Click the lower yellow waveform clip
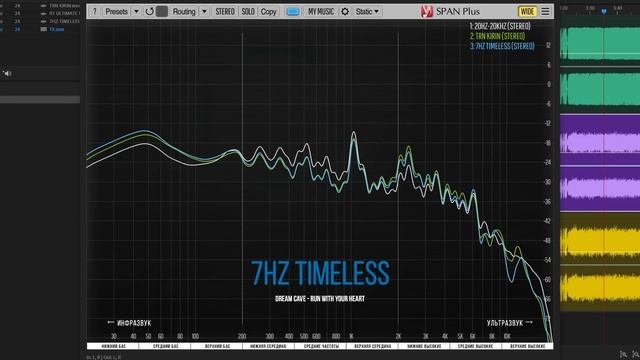640x360 pixels. [x=600, y=288]
